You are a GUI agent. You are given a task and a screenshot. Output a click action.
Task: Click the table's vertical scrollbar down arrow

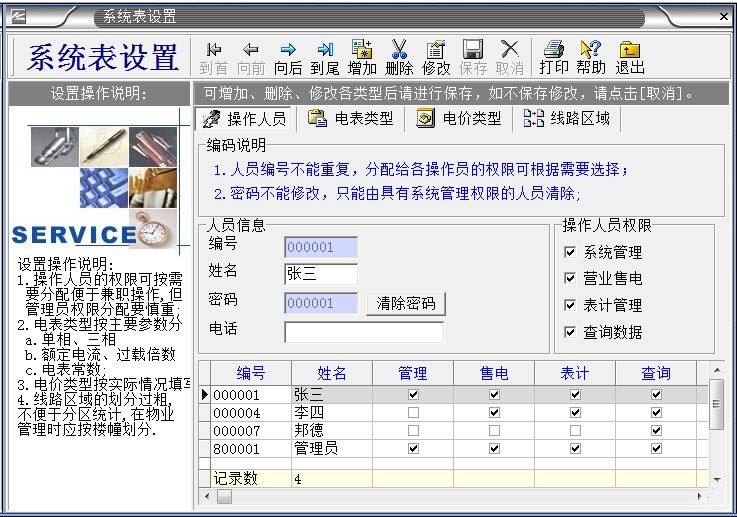(x=716, y=479)
